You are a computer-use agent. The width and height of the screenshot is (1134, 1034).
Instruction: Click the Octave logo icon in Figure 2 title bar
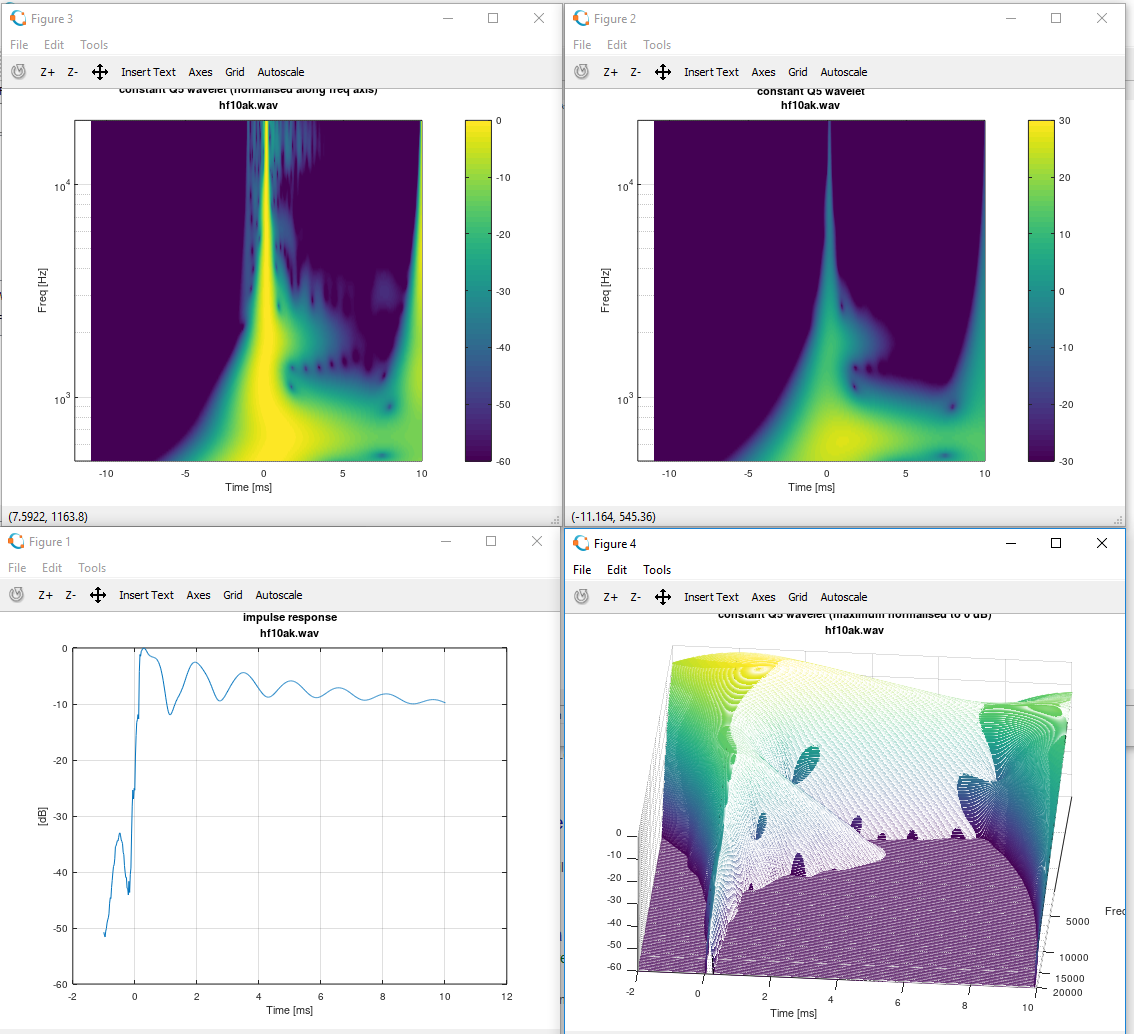click(581, 18)
